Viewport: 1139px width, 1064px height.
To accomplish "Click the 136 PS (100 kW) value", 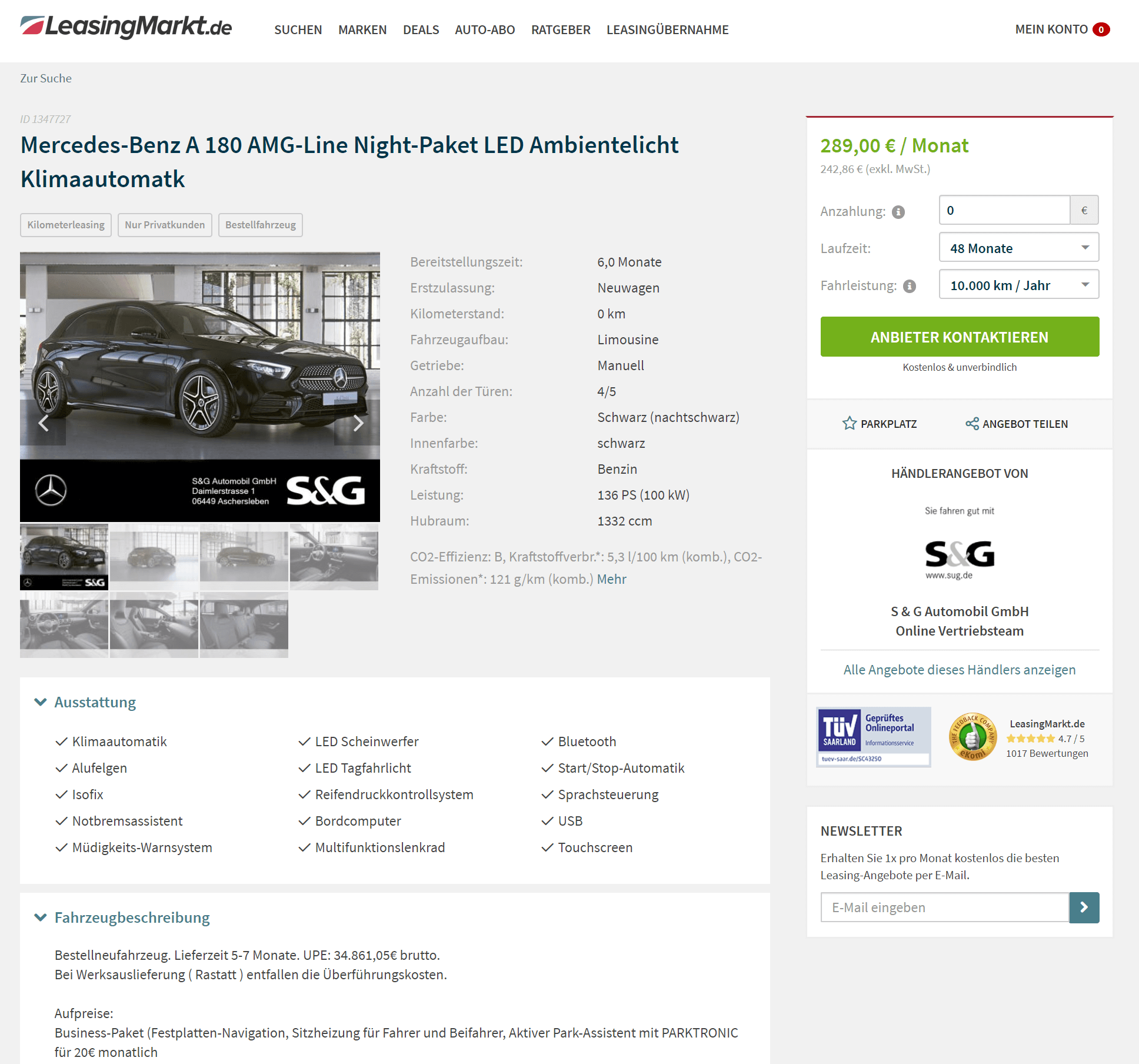I will (644, 495).
